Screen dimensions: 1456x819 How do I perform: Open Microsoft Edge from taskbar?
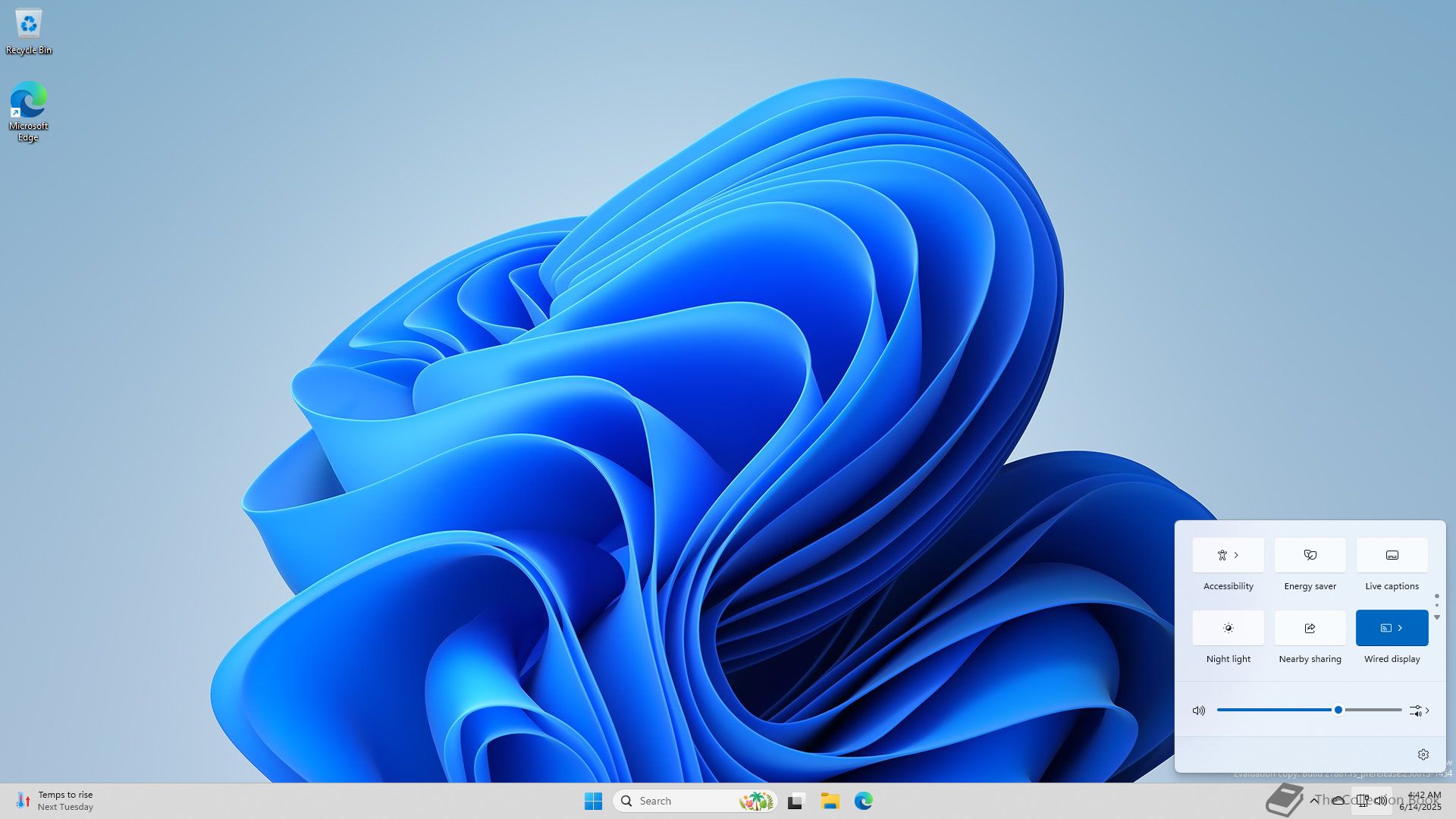tap(863, 801)
